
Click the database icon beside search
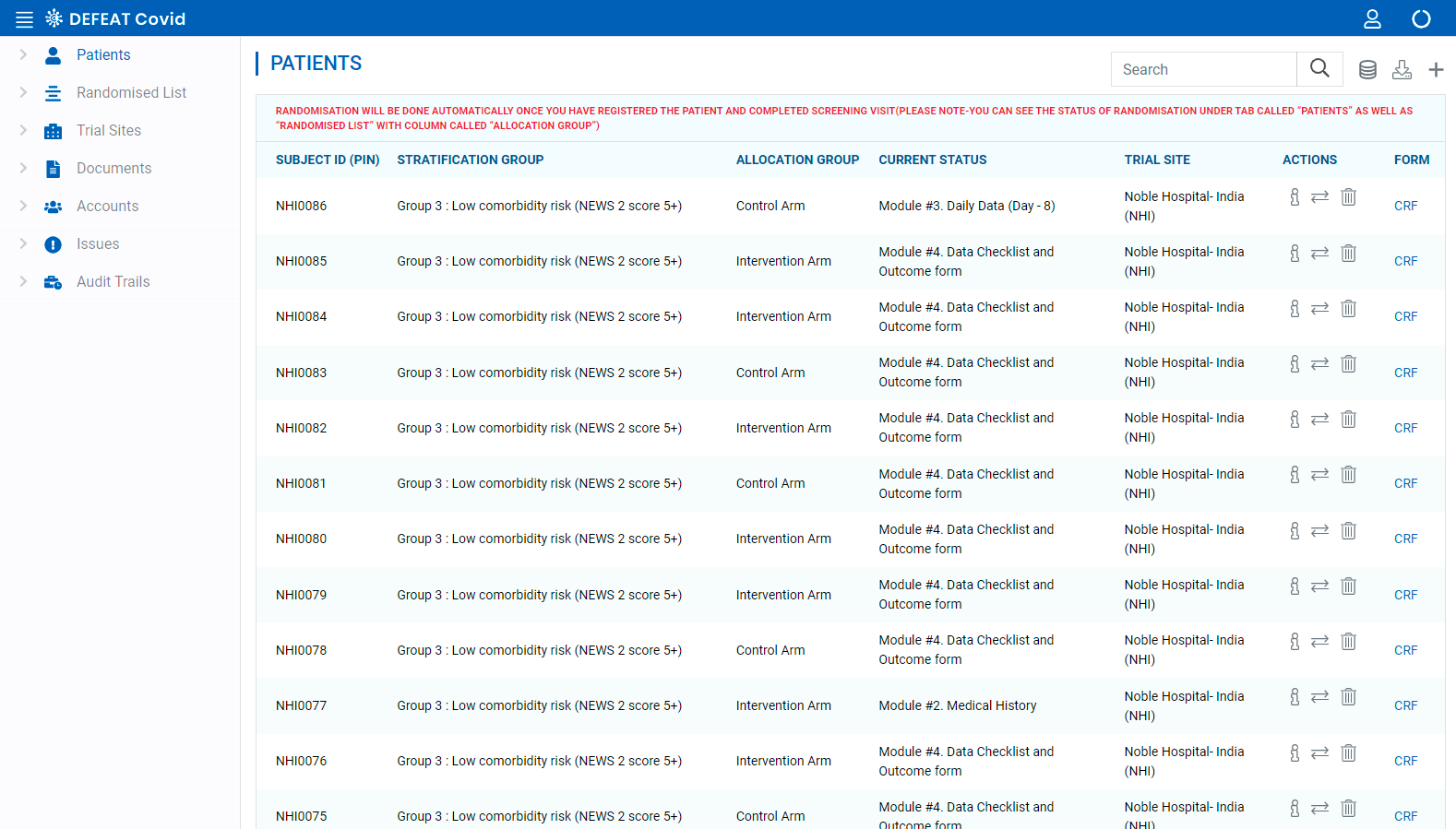click(x=1367, y=70)
